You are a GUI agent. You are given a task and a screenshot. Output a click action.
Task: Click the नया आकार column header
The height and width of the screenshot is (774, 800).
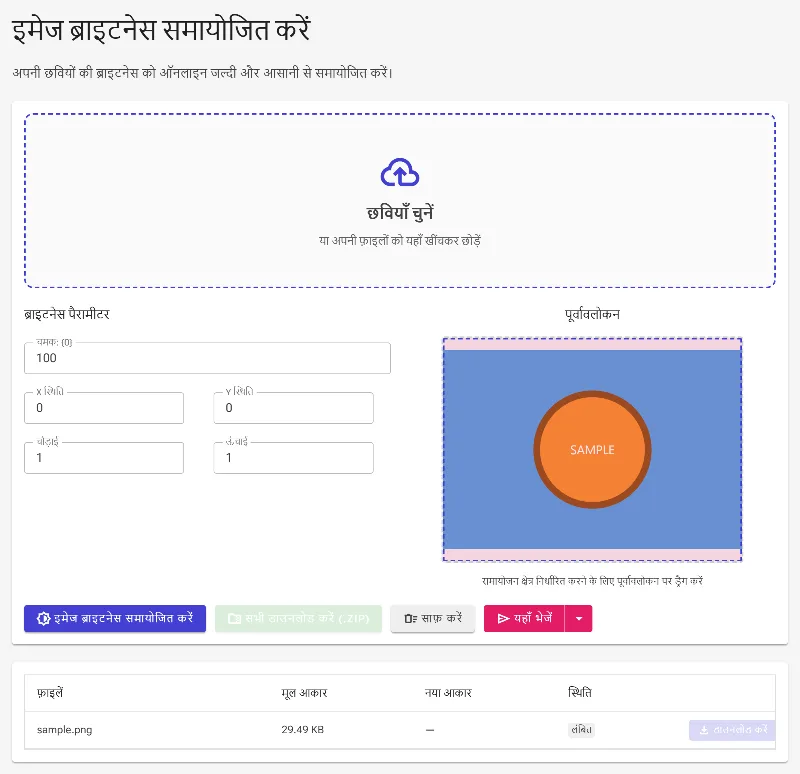(448, 693)
